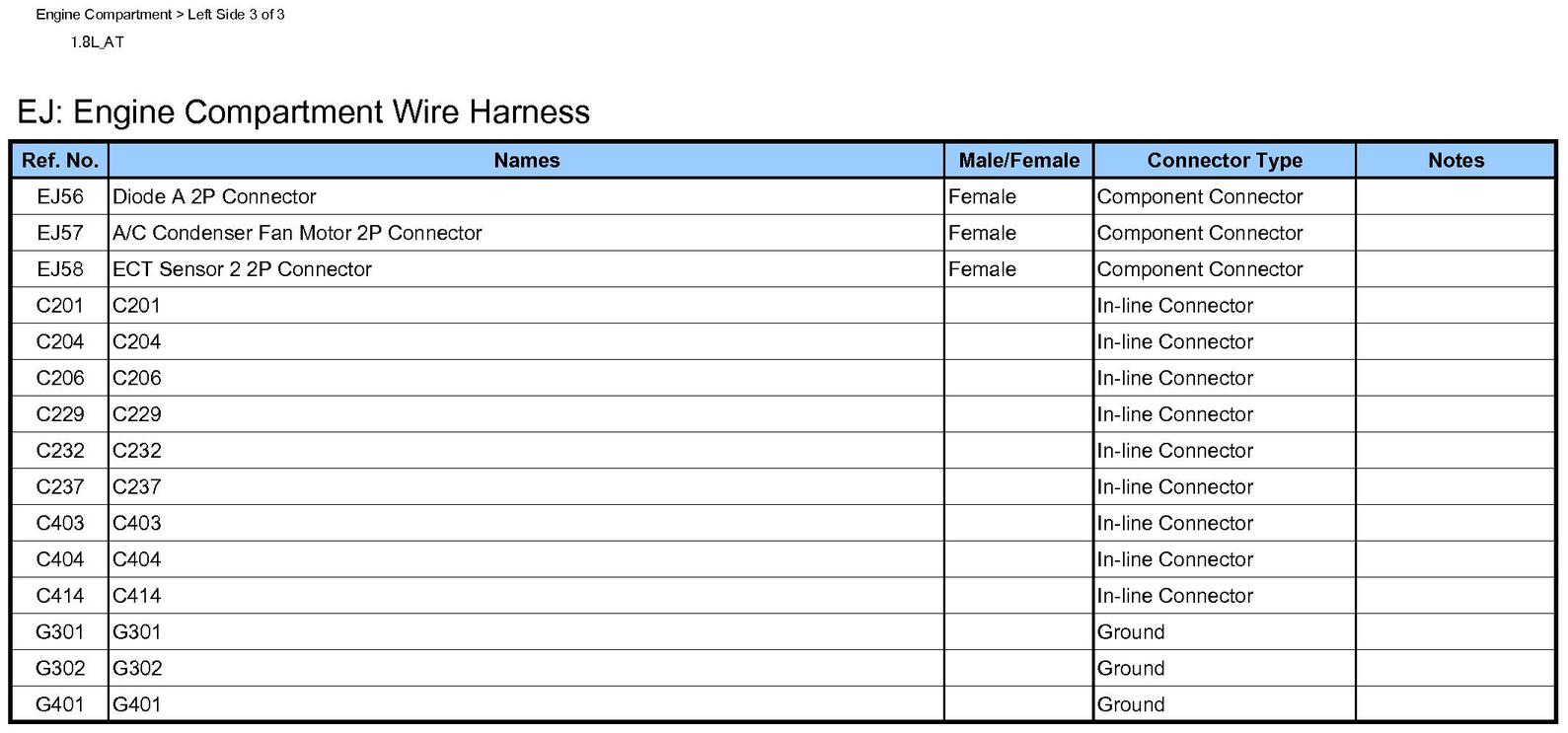The image size is (1568, 733).
Task: Click the C201 reference number cell
Action: click(x=60, y=306)
